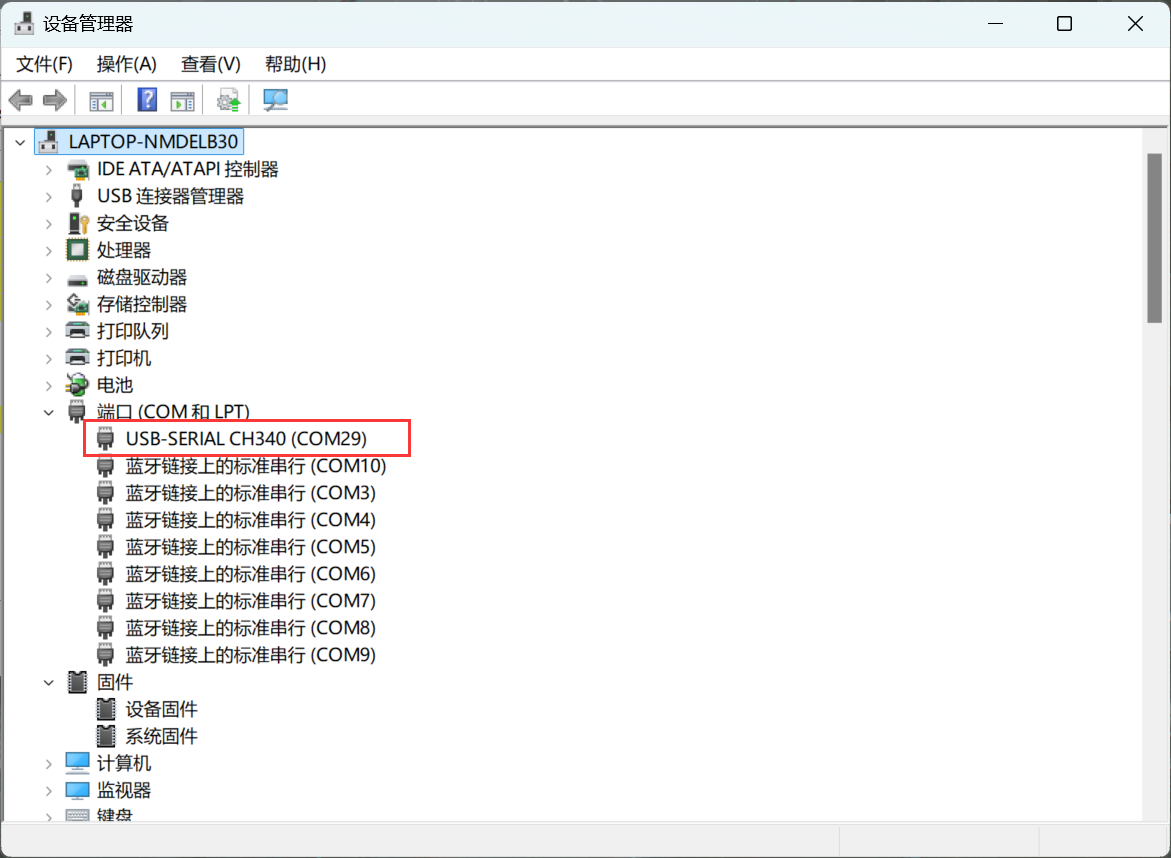The width and height of the screenshot is (1171, 858).
Task: Select USB-SERIAL CH340 (COM29) device
Action: point(246,439)
